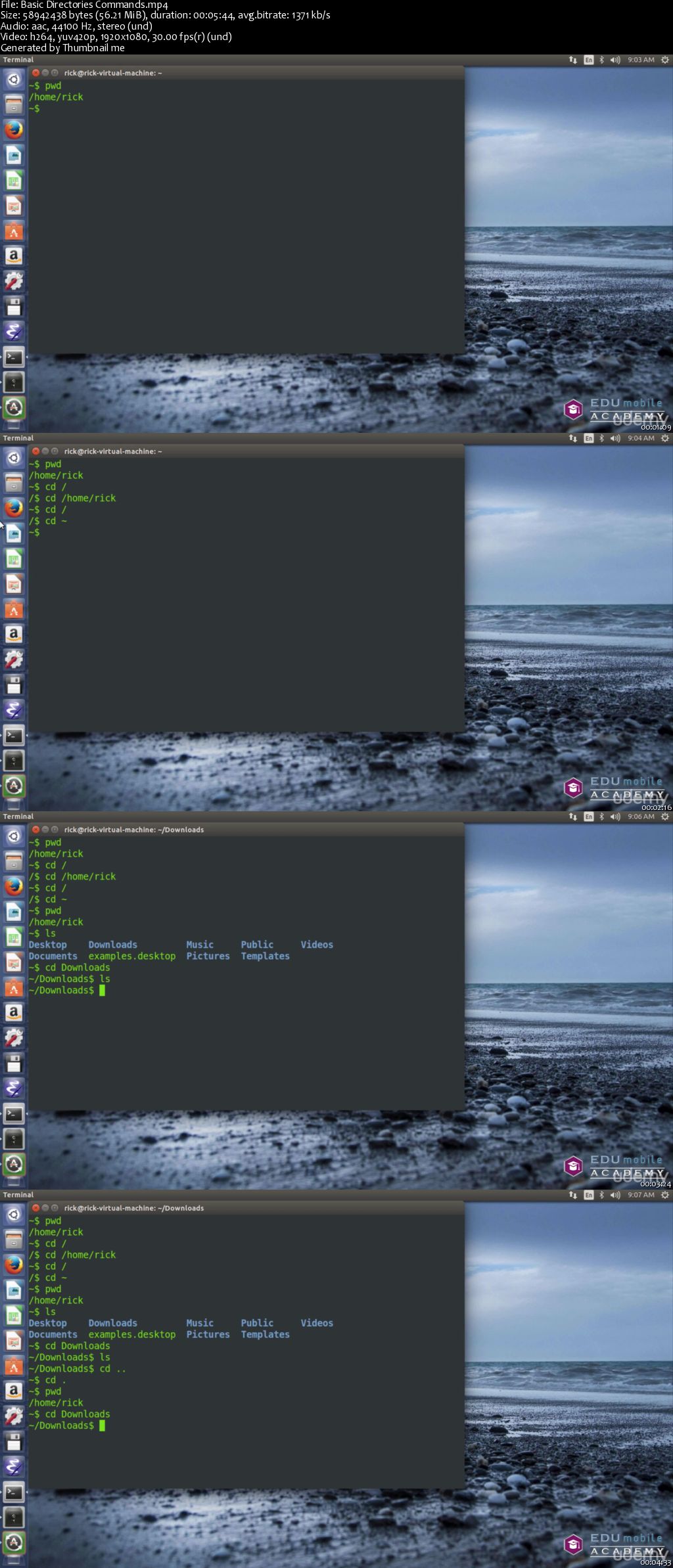The image size is (673, 1568).
Task: Open Ubuntu Software Center in the 9:03 AM frame
Action: coord(14,231)
